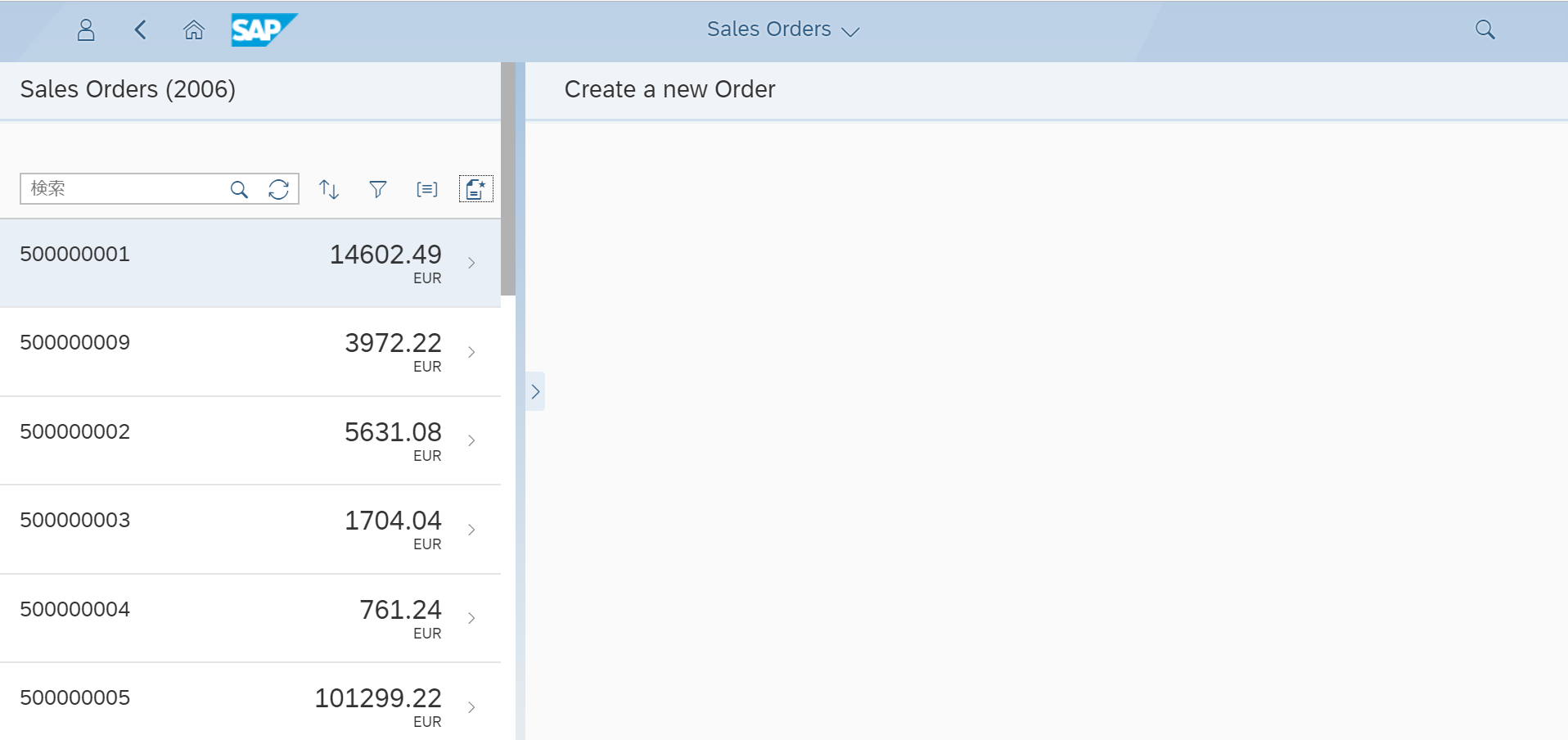Refresh the sales orders list
This screenshot has height=740, width=1568.
278,190
